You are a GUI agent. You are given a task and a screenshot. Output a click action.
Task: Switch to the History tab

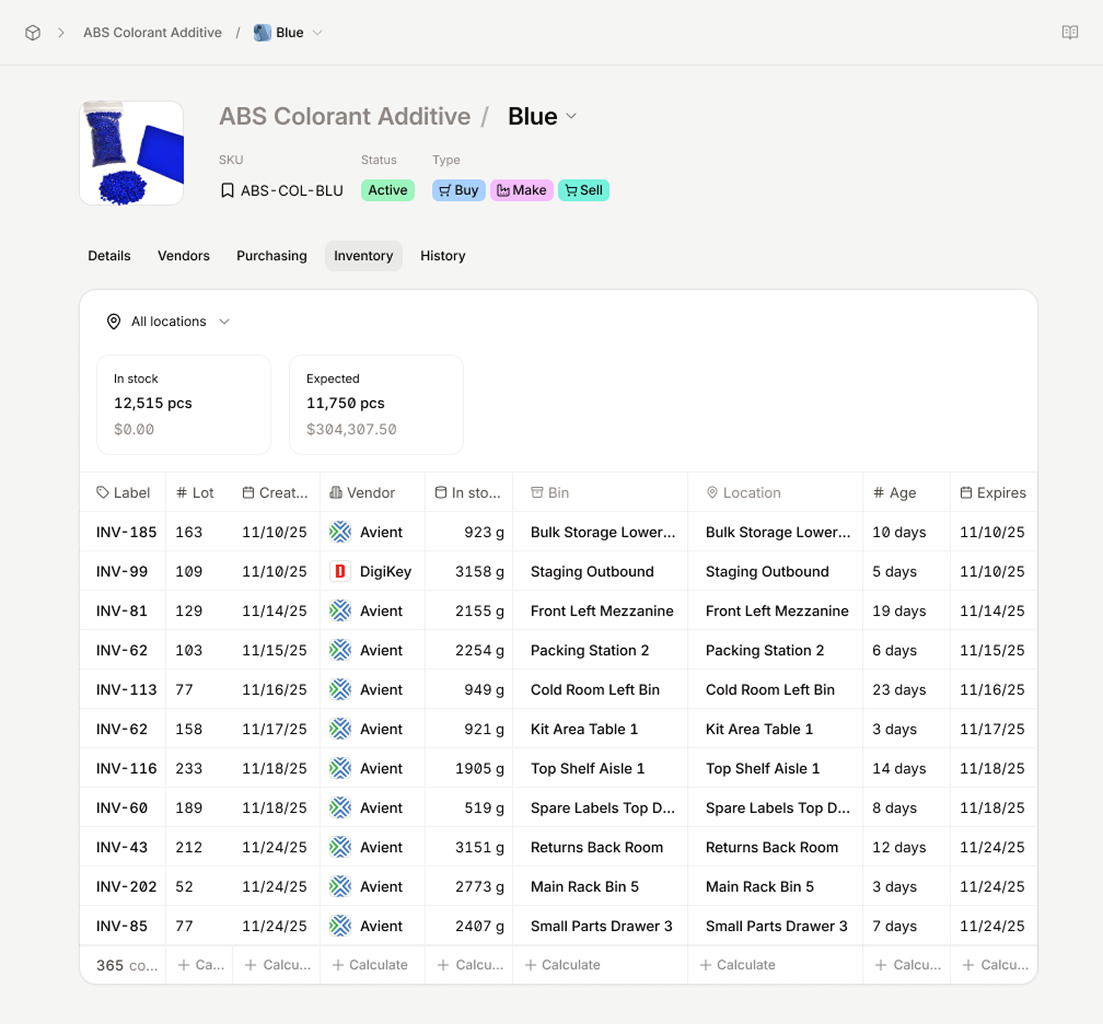pyautogui.click(x=442, y=256)
